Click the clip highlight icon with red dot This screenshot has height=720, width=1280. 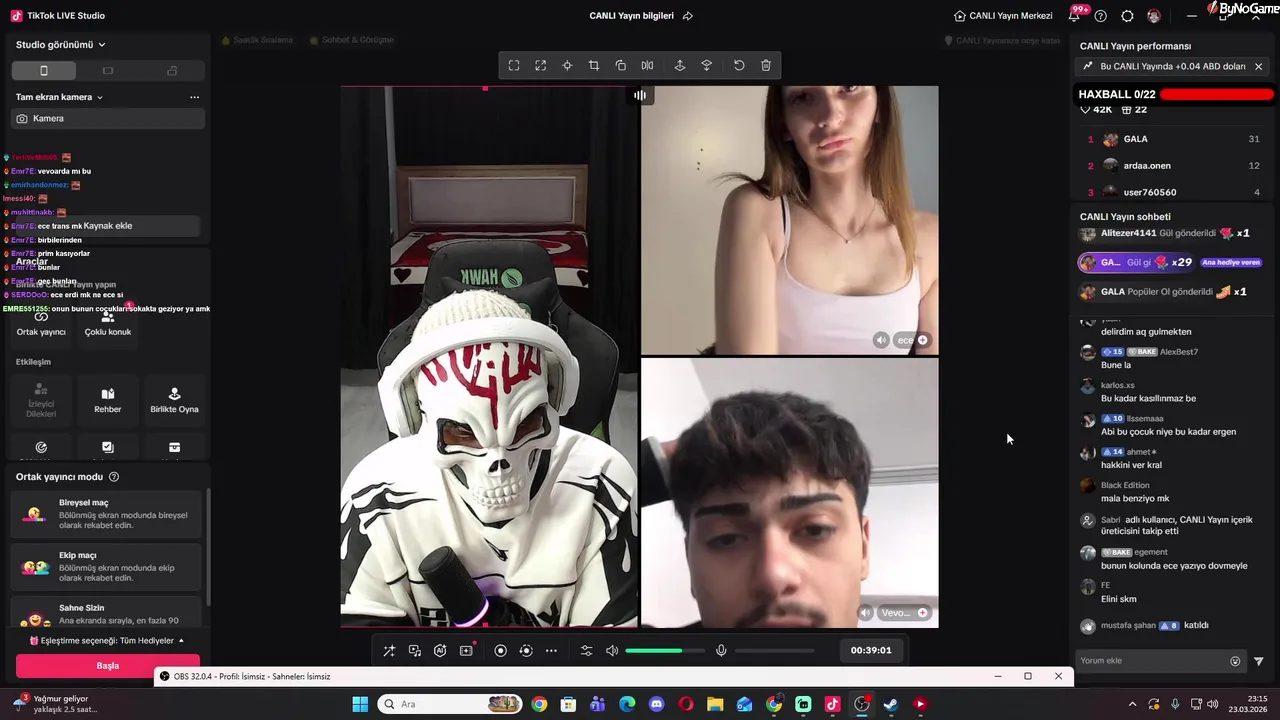pyautogui.click(x=466, y=651)
